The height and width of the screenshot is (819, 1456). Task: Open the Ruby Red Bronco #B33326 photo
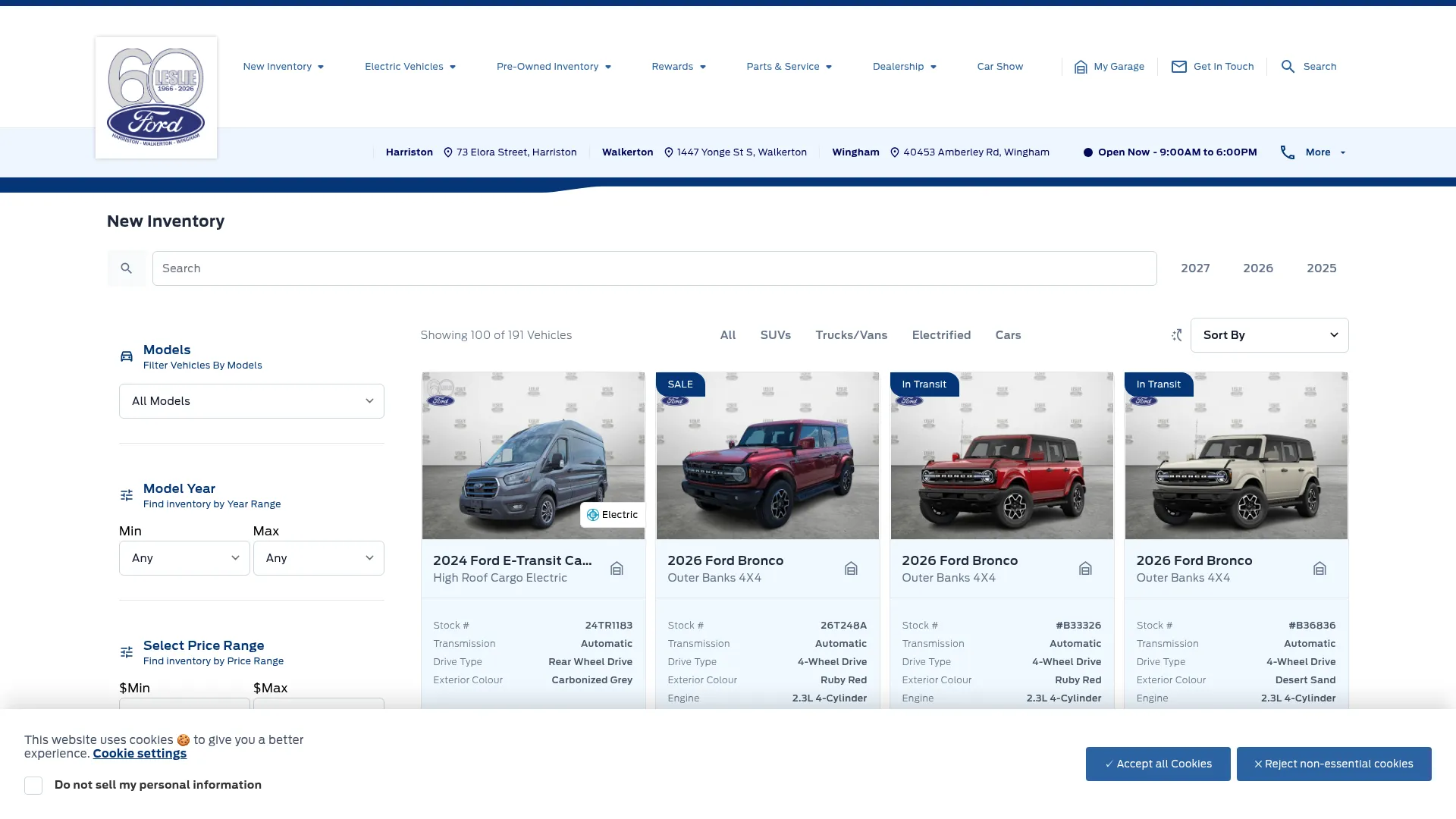[x=1002, y=456]
